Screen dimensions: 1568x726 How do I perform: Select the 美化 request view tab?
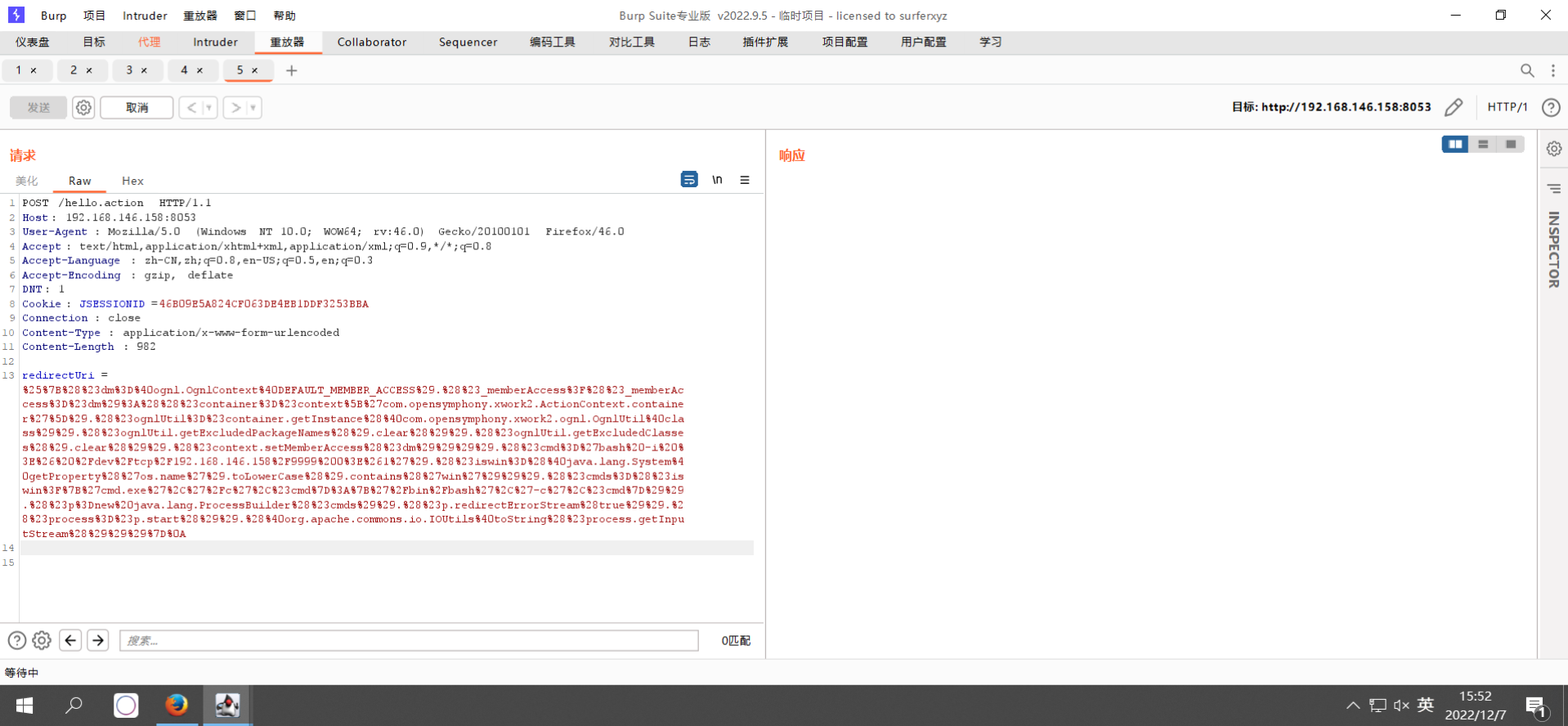click(x=27, y=181)
